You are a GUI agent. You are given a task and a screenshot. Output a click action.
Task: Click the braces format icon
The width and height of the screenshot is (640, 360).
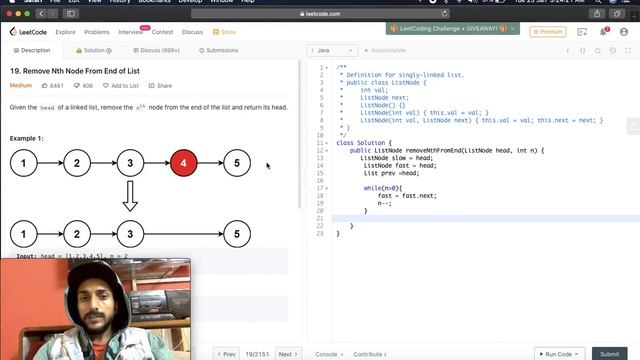[x=582, y=51]
